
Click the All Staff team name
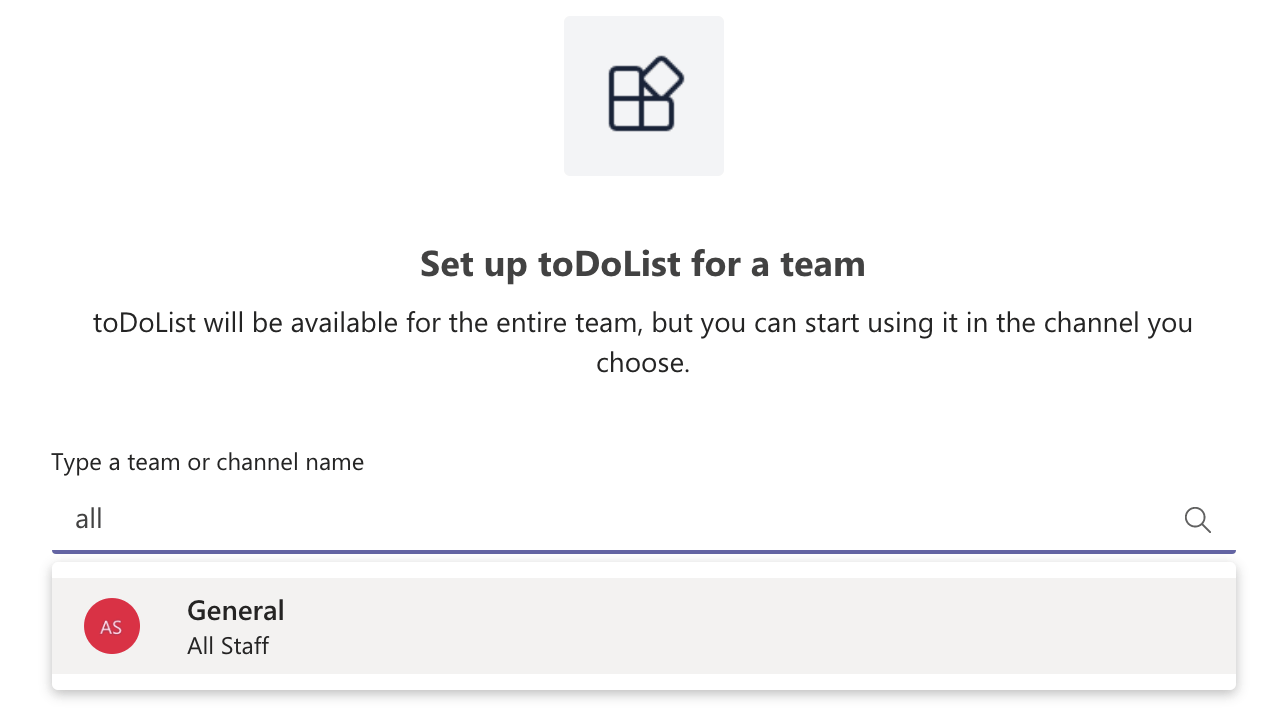(228, 646)
